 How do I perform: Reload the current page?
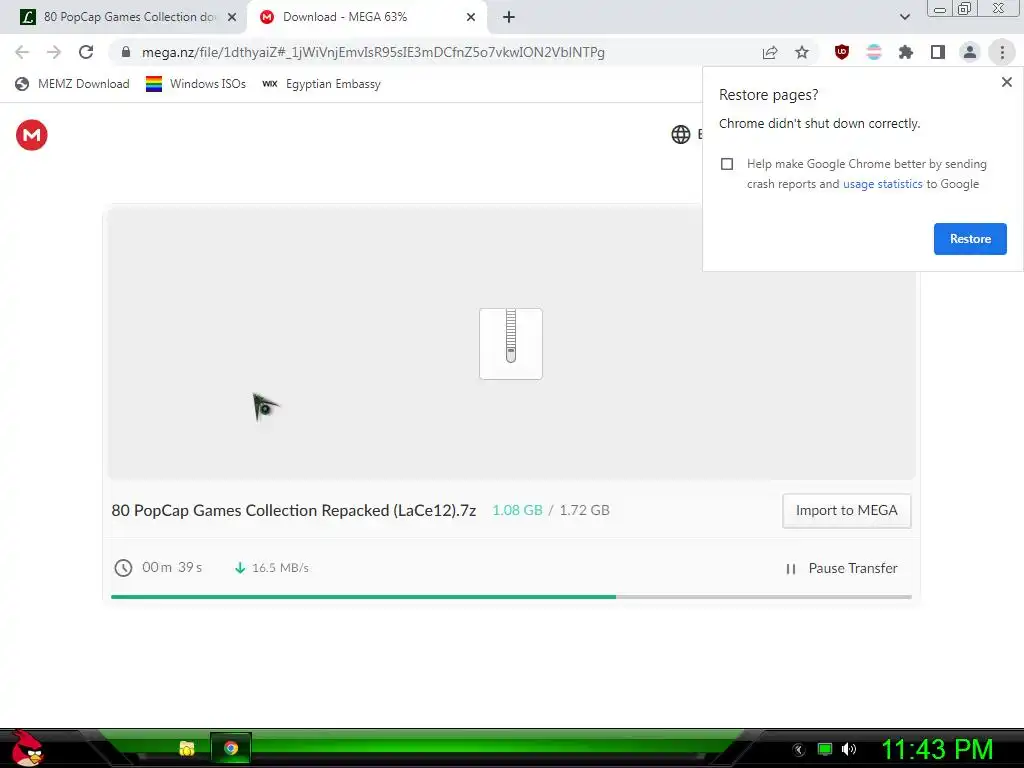(86, 52)
